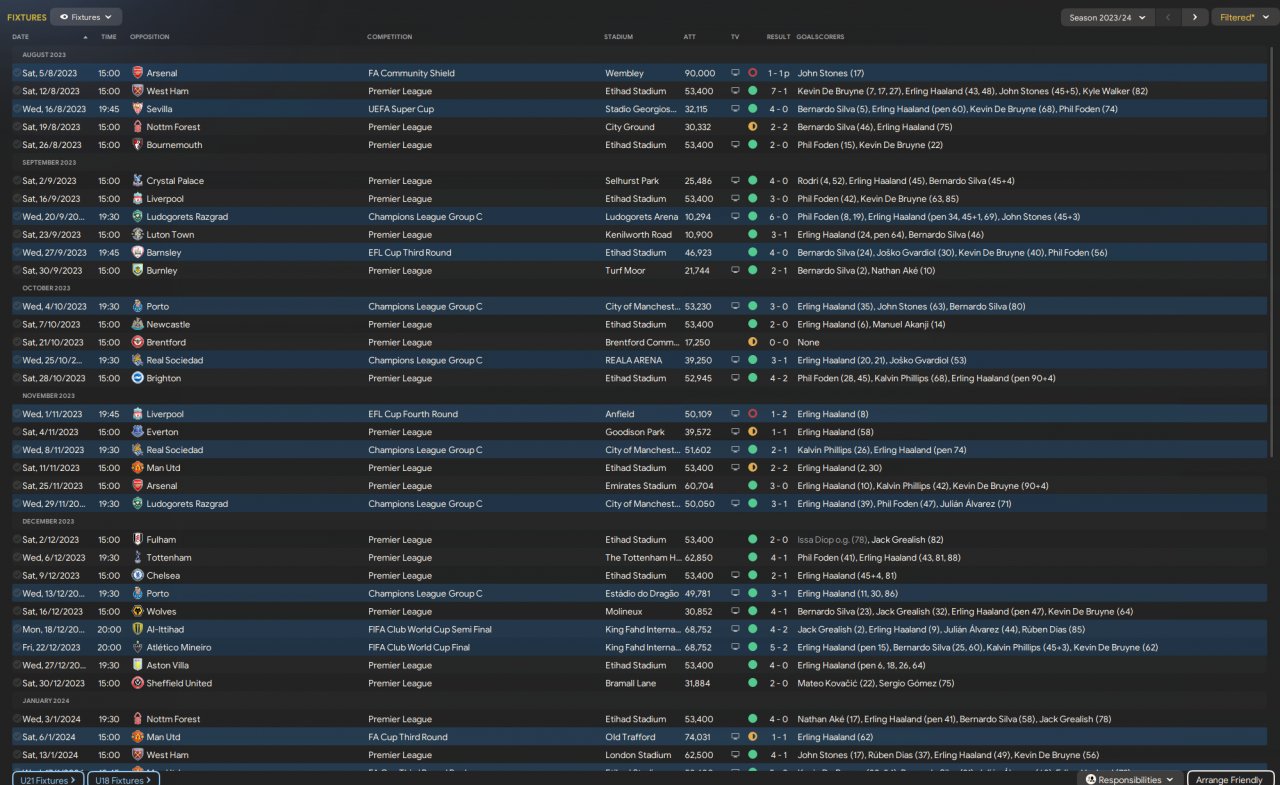Image resolution: width=1280 pixels, height=785 pixels.
Task: Open the U18 Fixtures page
Action: click(123, 780)
